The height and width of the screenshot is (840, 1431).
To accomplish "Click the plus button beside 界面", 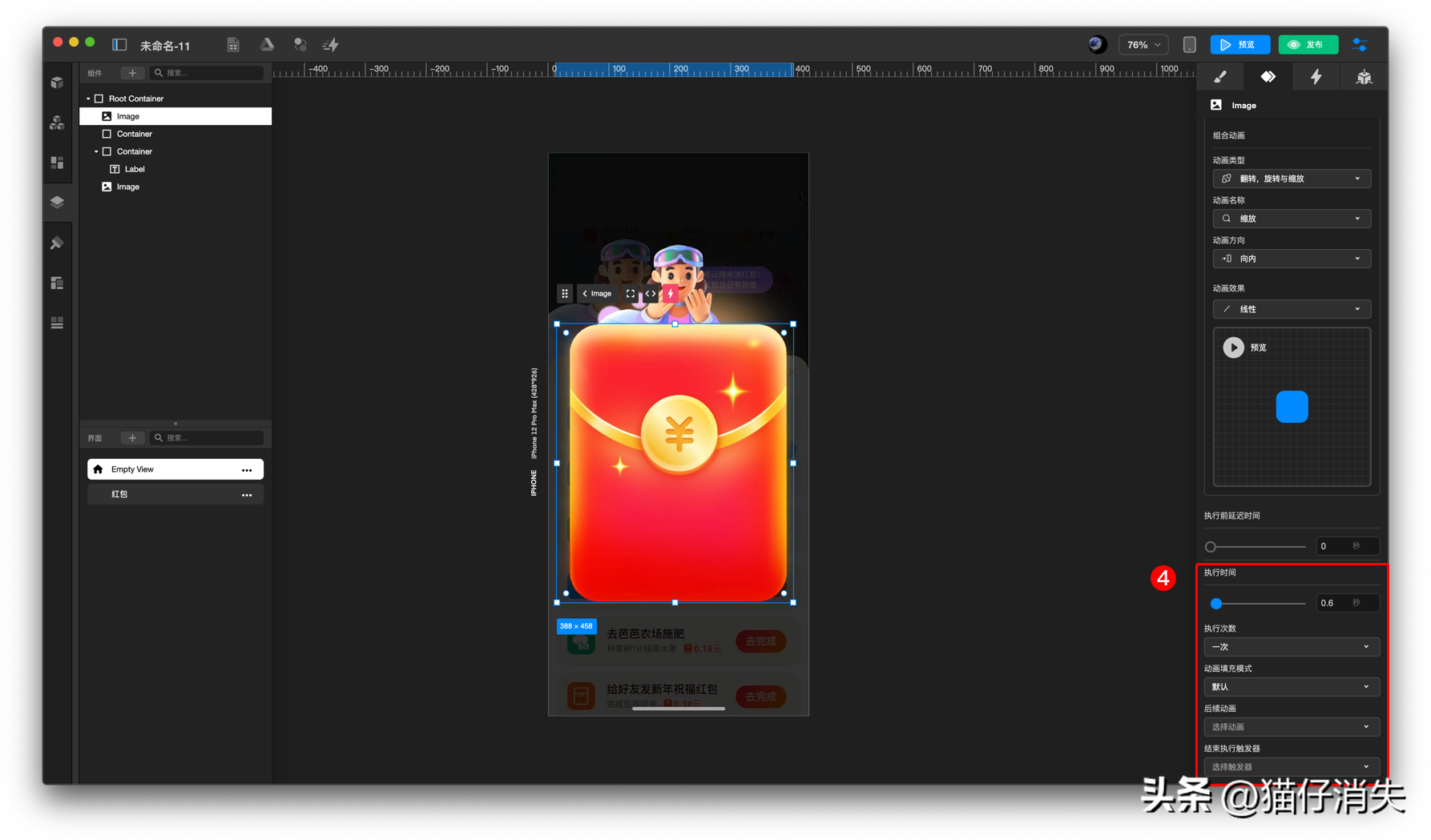I will pos(132,438).
